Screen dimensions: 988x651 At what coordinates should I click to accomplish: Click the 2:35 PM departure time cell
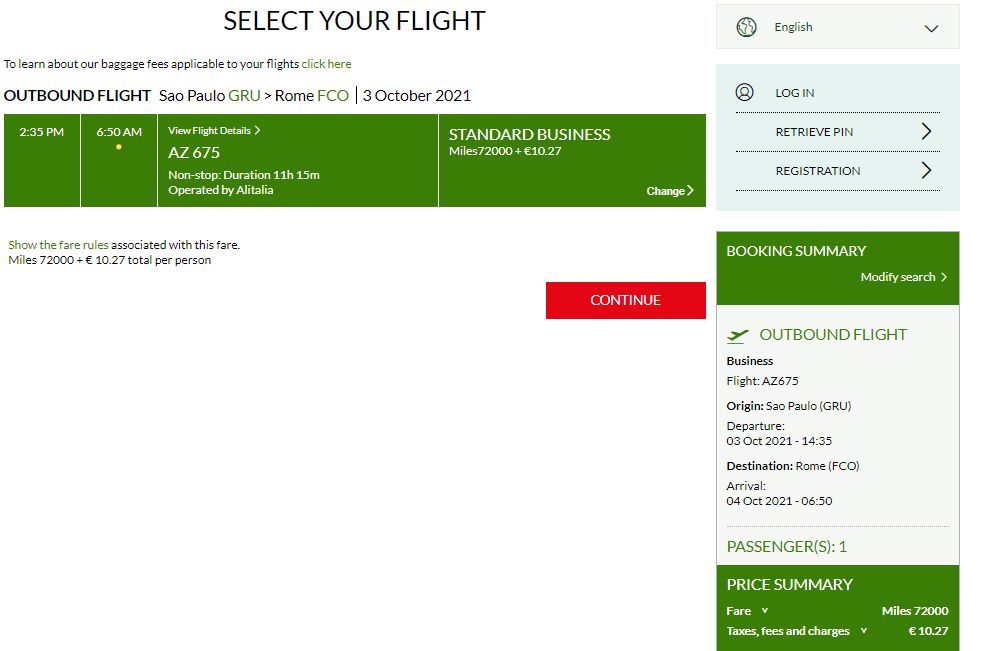tap(41, 132)
